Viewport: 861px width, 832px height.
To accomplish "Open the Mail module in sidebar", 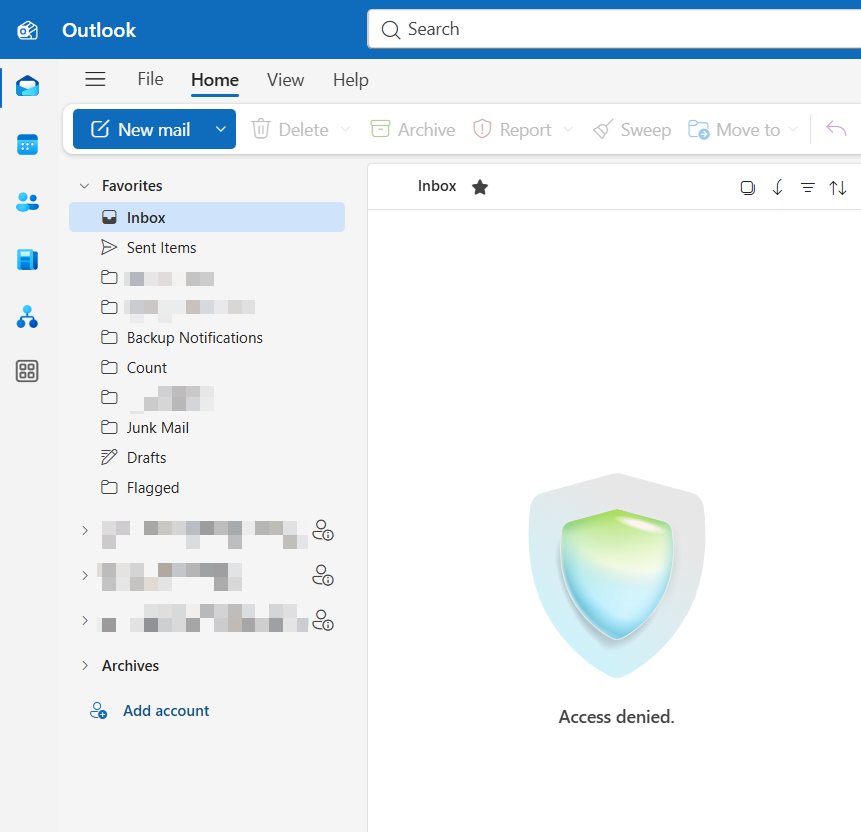I will [27, 86].
